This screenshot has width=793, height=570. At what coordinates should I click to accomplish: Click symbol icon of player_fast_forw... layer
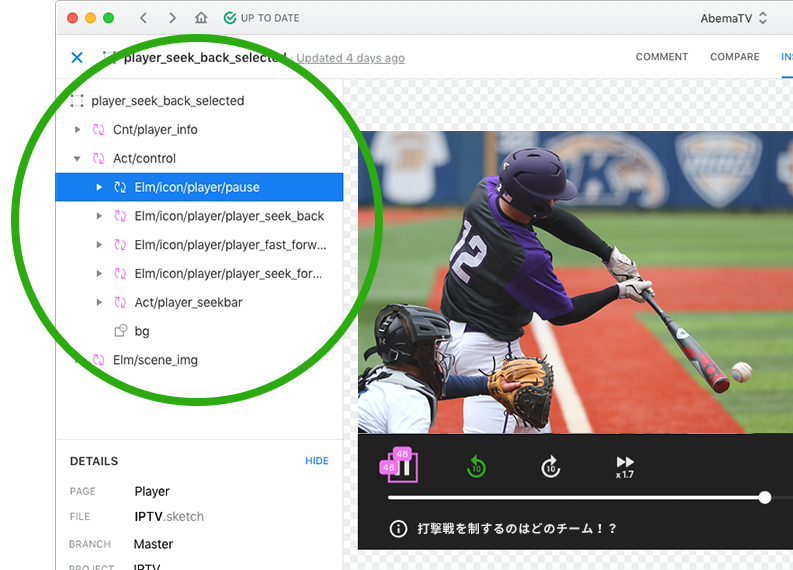coord(120,245)
